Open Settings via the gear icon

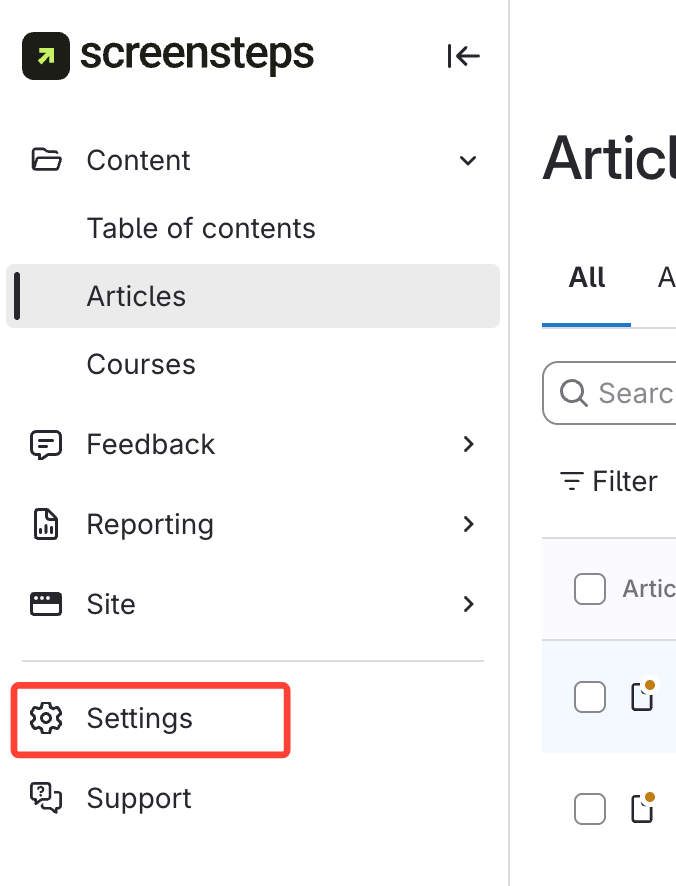[x=46, y=718]
